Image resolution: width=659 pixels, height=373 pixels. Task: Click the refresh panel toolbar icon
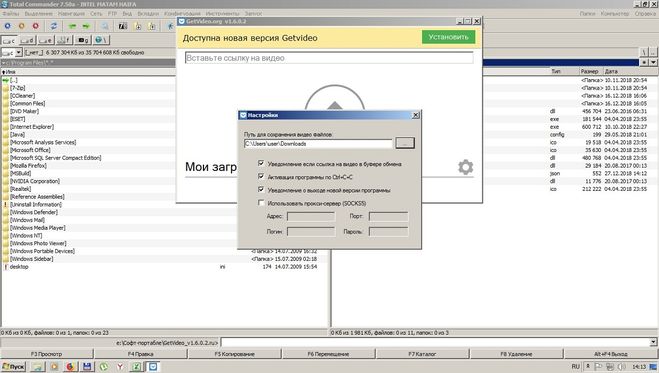pyautogui.click(x=54, y=26)
